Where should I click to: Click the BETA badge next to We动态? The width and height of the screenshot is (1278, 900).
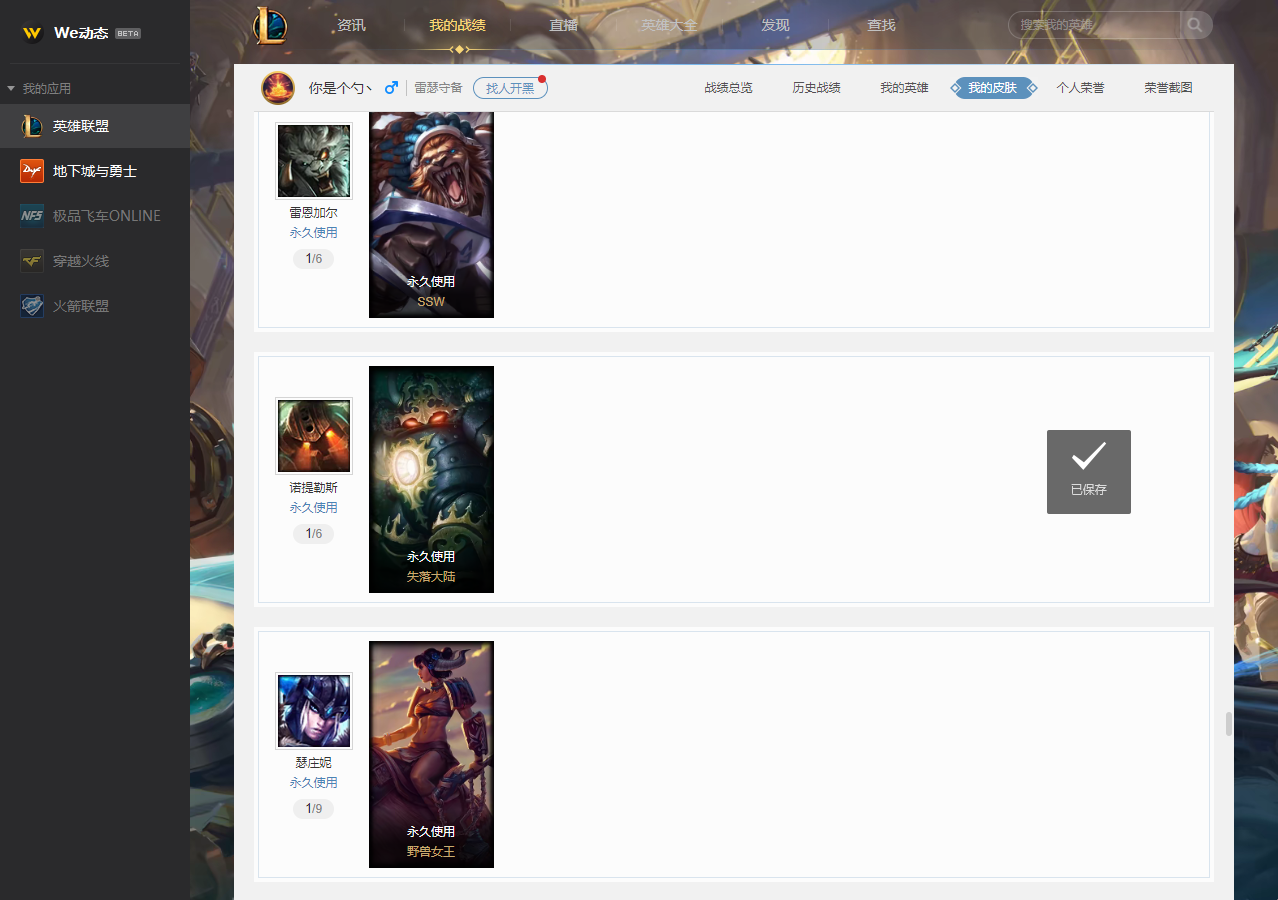coord(128,33)
